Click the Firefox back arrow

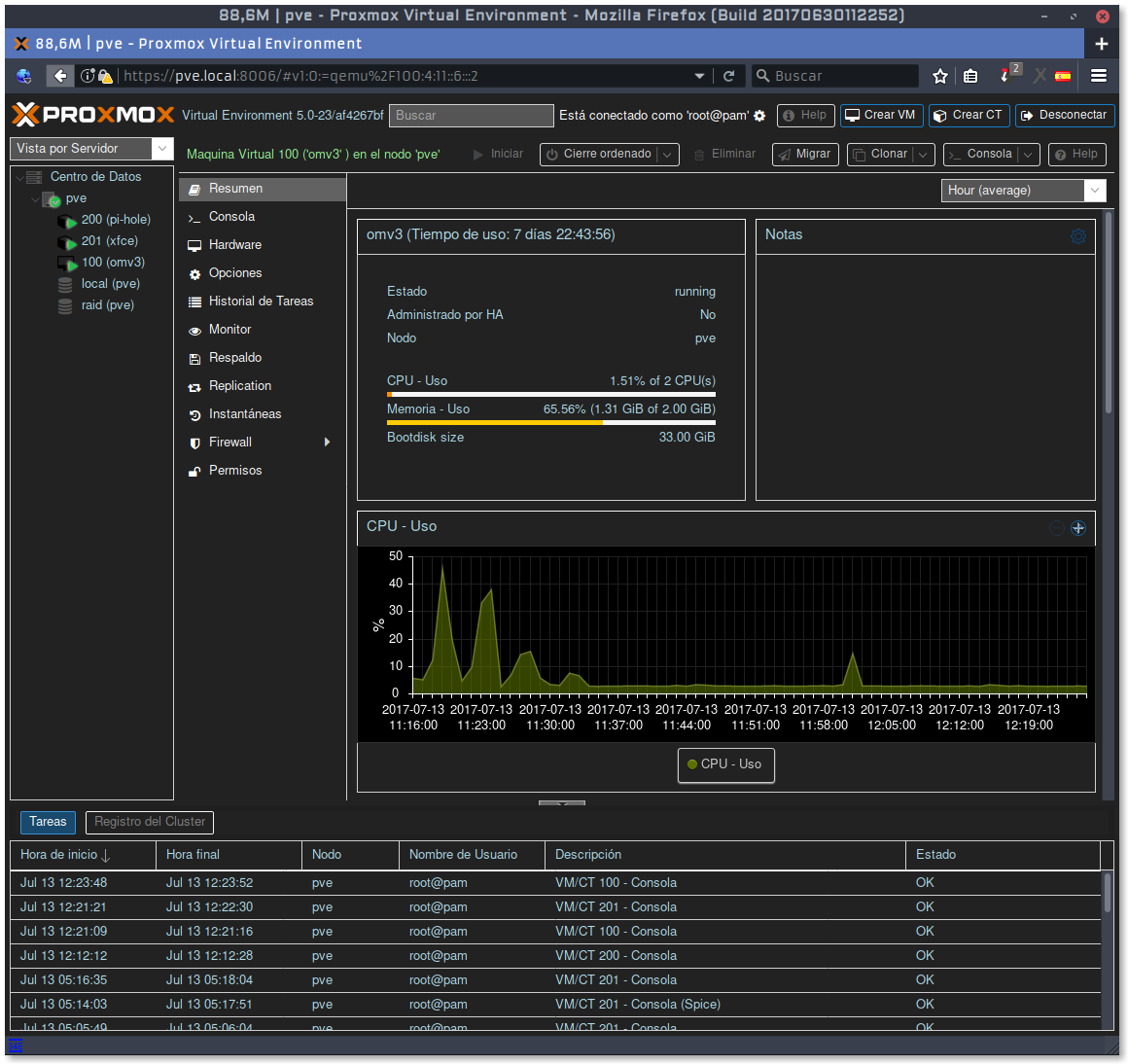60,76
